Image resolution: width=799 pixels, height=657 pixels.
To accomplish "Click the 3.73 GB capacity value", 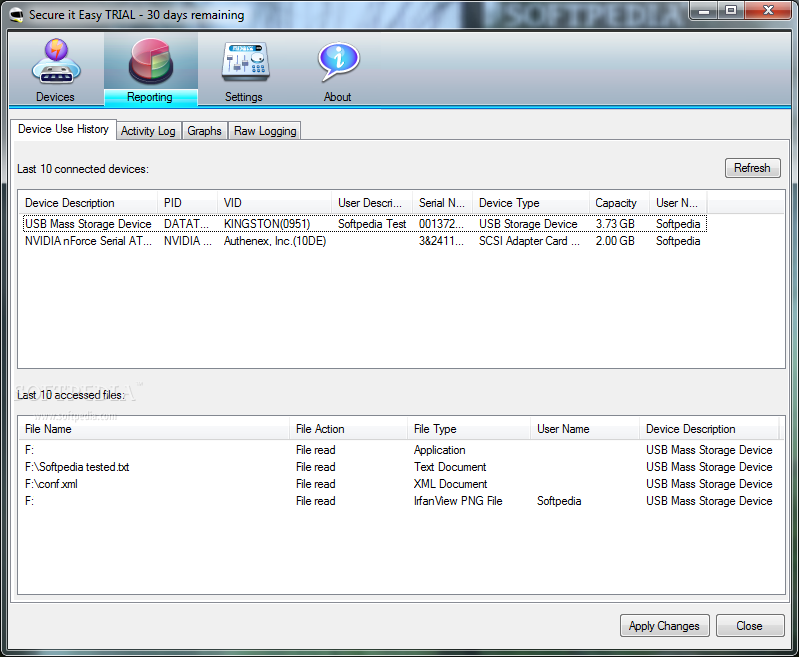I will click(615, 224).
